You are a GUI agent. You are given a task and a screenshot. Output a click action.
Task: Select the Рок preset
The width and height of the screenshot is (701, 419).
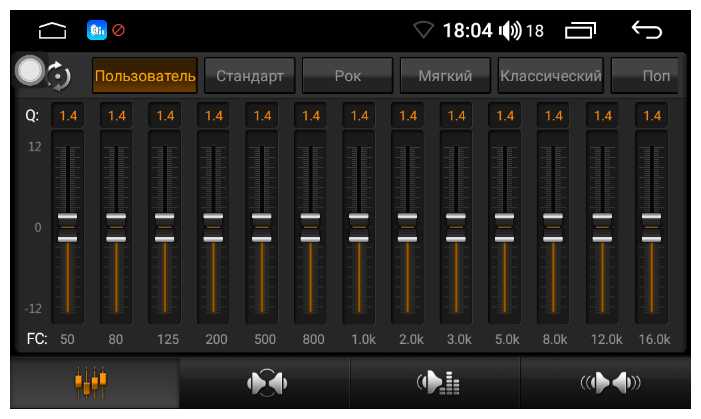tap(347, 76)
